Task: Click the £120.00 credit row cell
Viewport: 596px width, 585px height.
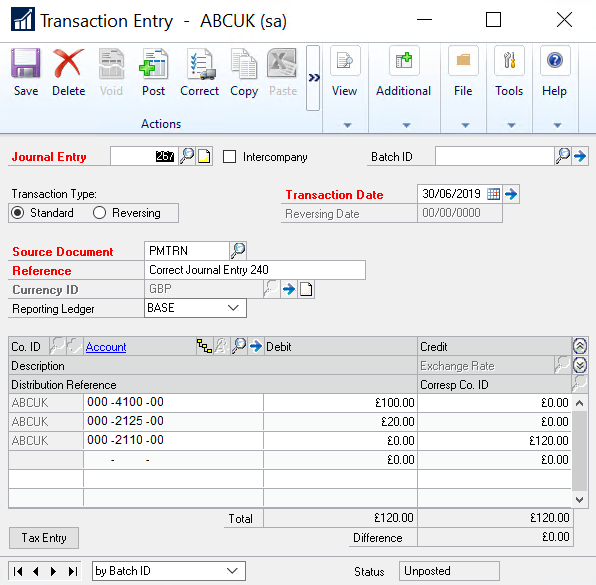Action: click(x=495, y=441)
